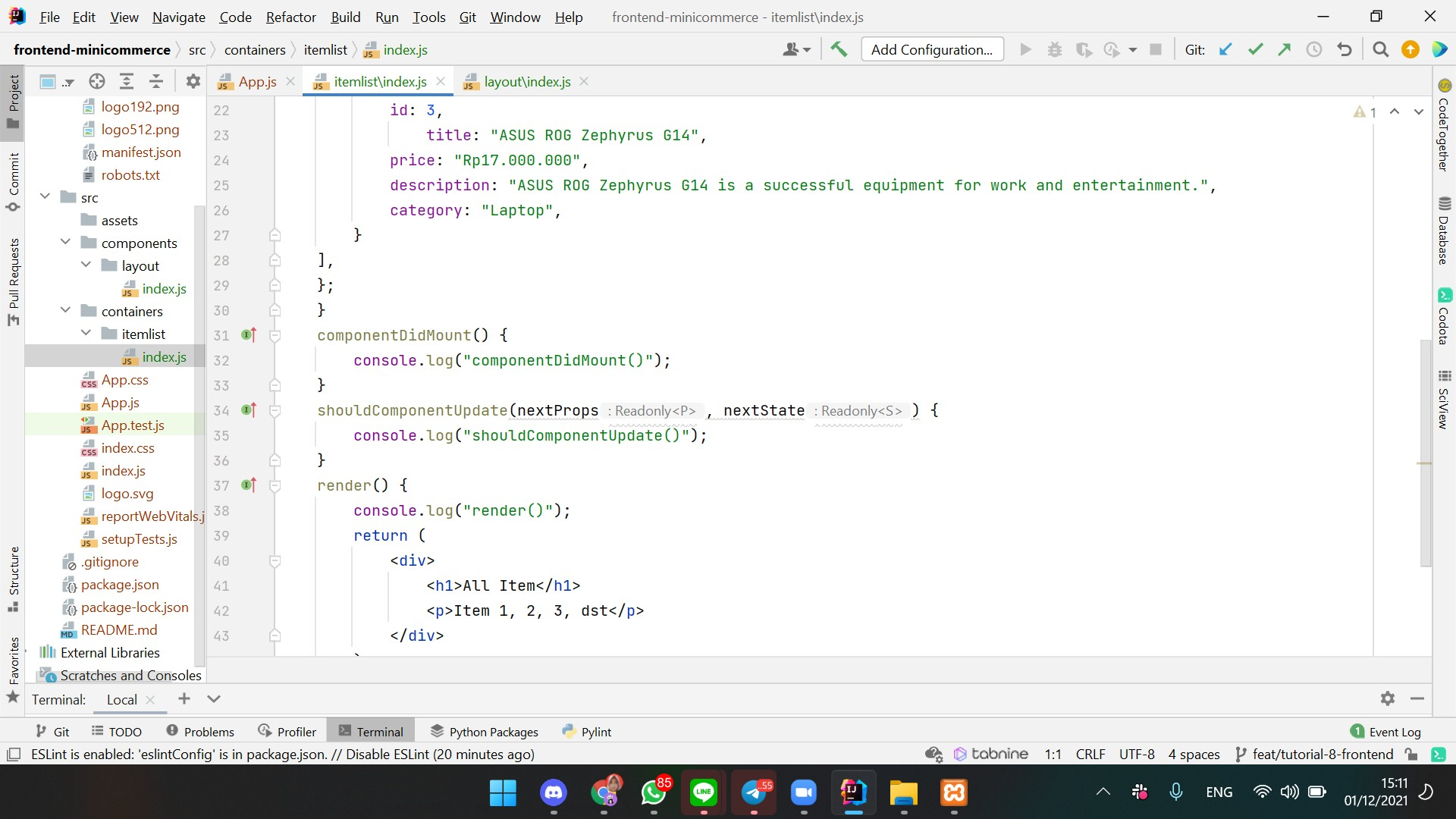Open Search Everywhere with the magnifier icon
The height and width of the screenshot is (819, 1456).
[1380, 49]
